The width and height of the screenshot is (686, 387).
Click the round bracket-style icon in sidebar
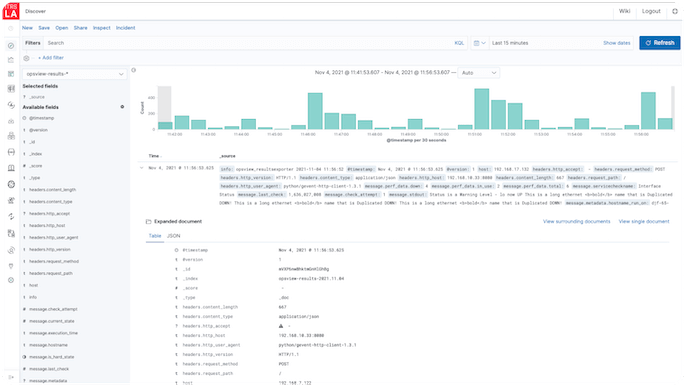click(11, 152)
